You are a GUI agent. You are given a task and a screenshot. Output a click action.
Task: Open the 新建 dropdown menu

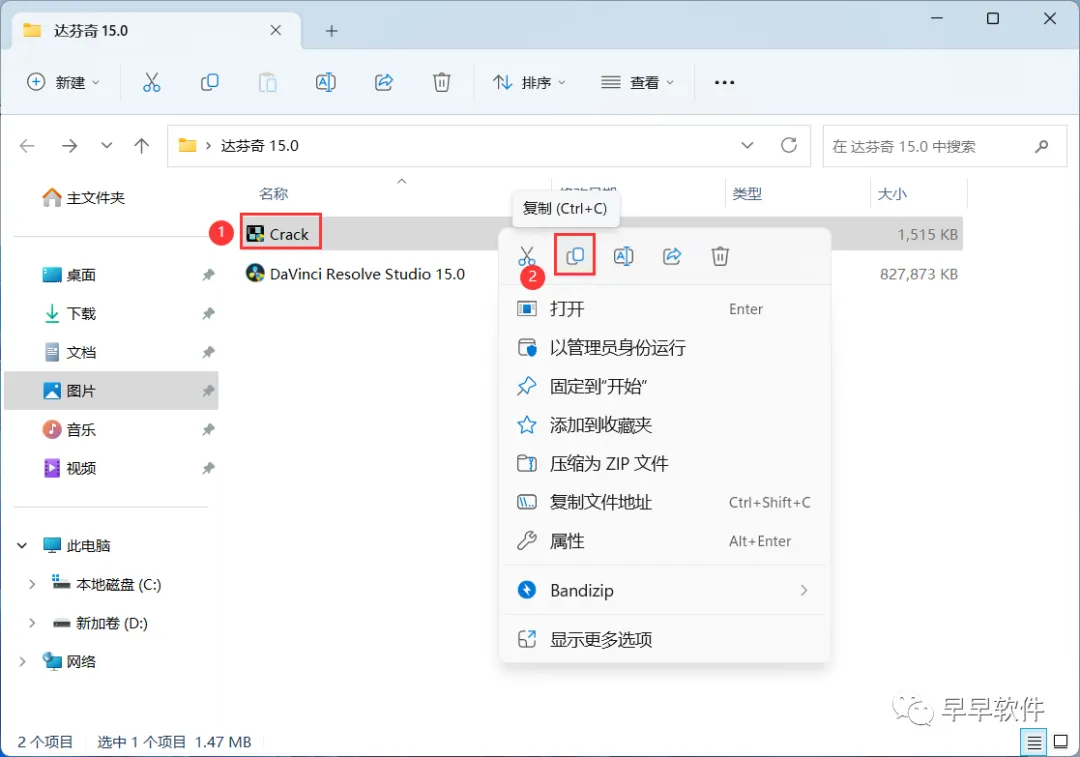click(63, 83)
